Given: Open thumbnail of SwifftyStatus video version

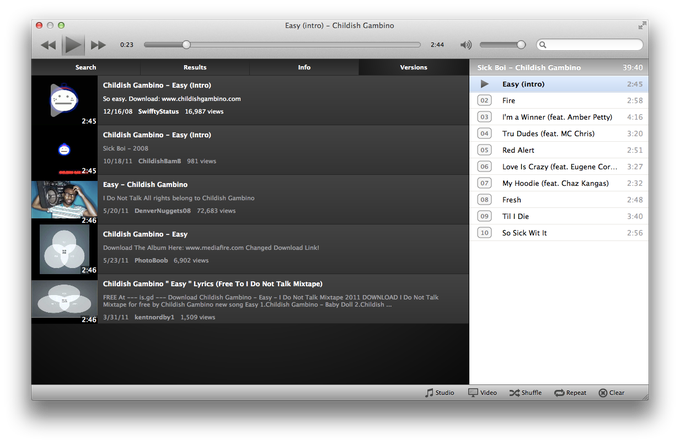Looking at the screenshot, I should click(65, 101).
